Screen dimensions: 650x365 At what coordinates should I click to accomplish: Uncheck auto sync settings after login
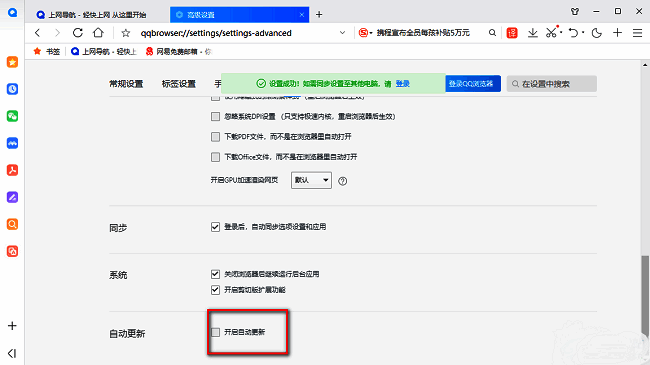coord(215,227)
